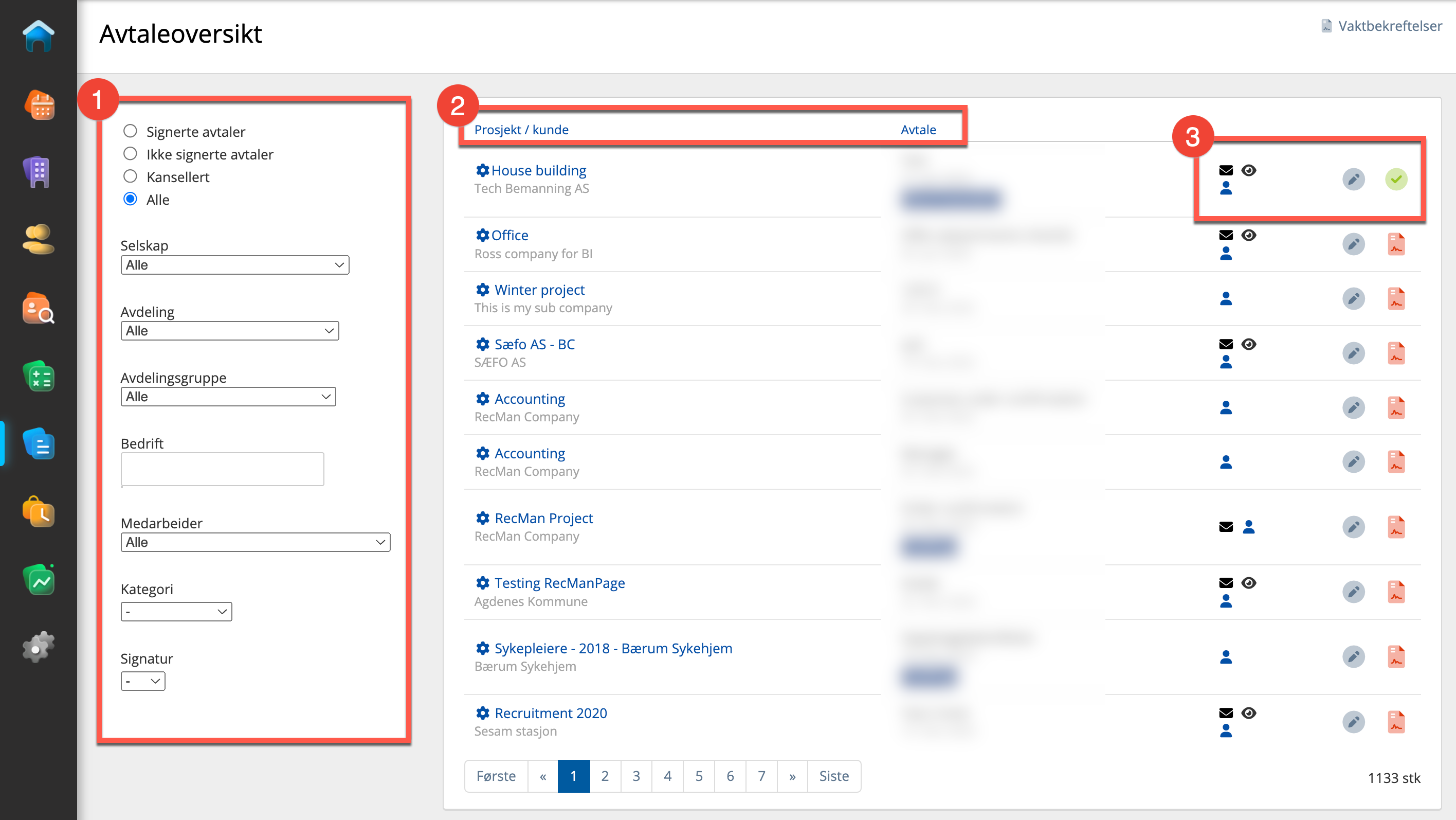Choose the Kansellert radio button

click(x=130, y=176)
